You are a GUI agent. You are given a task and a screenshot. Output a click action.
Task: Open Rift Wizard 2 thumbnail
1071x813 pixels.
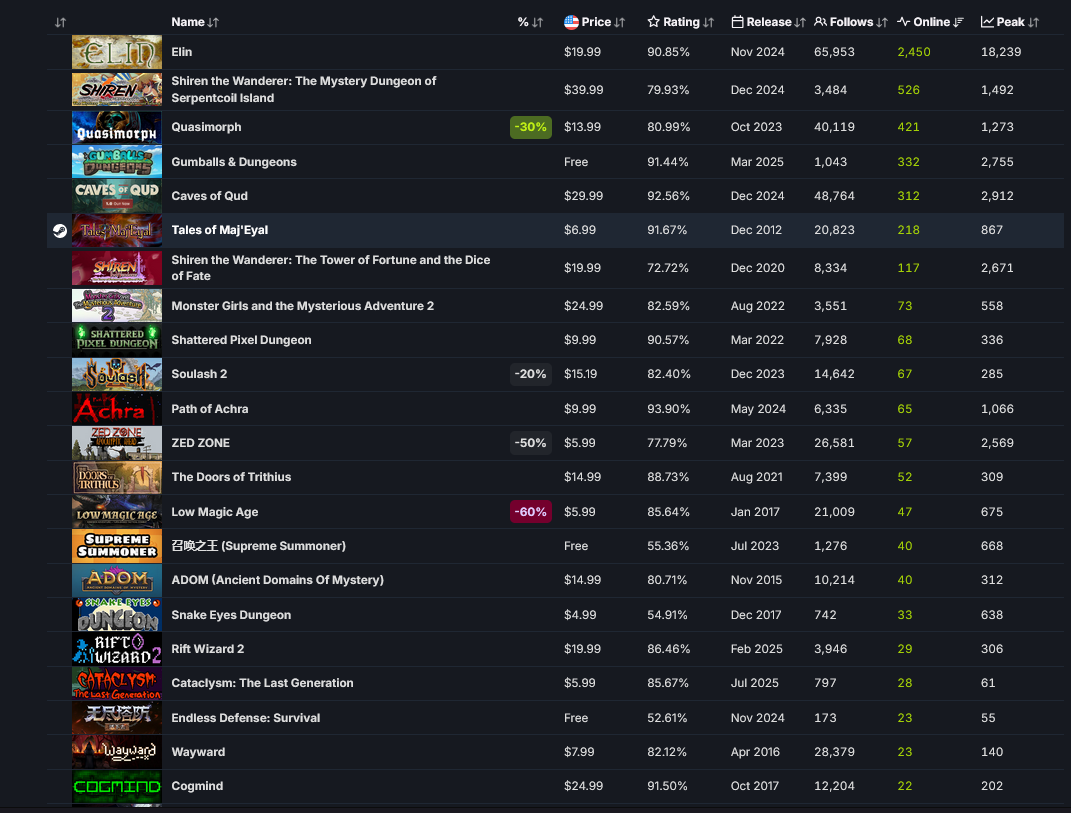[x=117, y=649]
